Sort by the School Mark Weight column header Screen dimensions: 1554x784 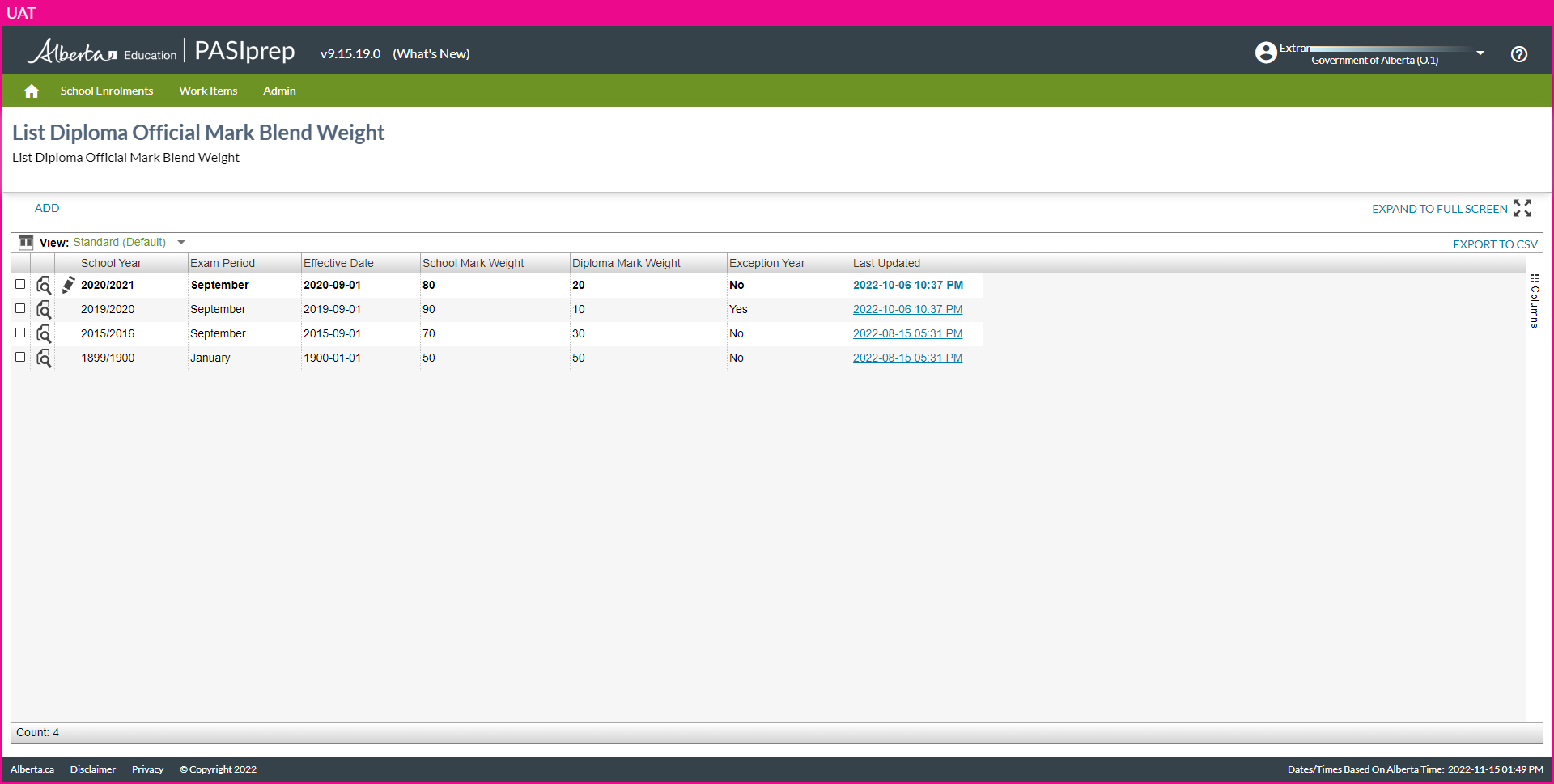pos(473,264)
